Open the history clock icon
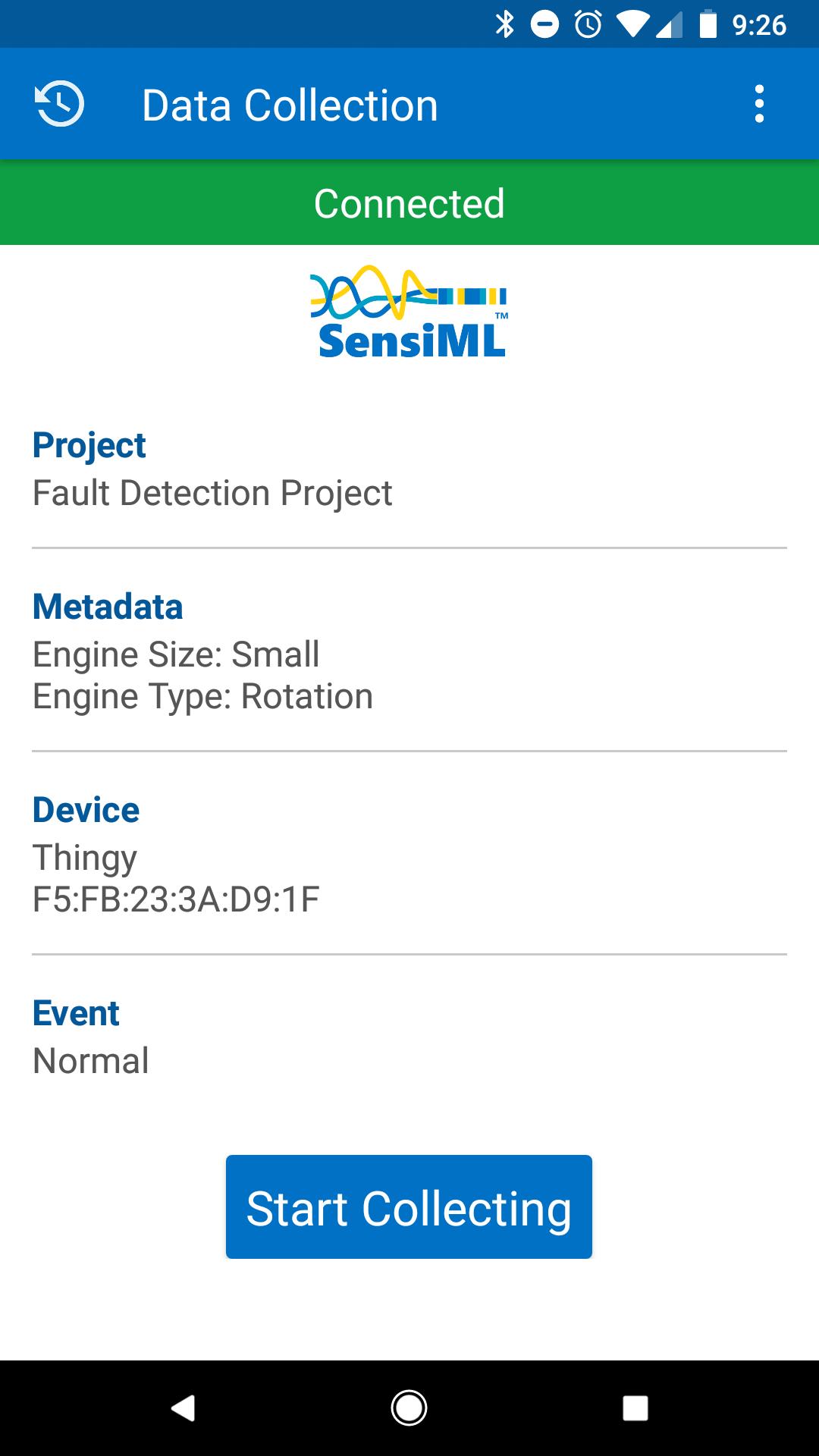The width and height of the screenshot is (819, 1456). click(x=60, y=104)
